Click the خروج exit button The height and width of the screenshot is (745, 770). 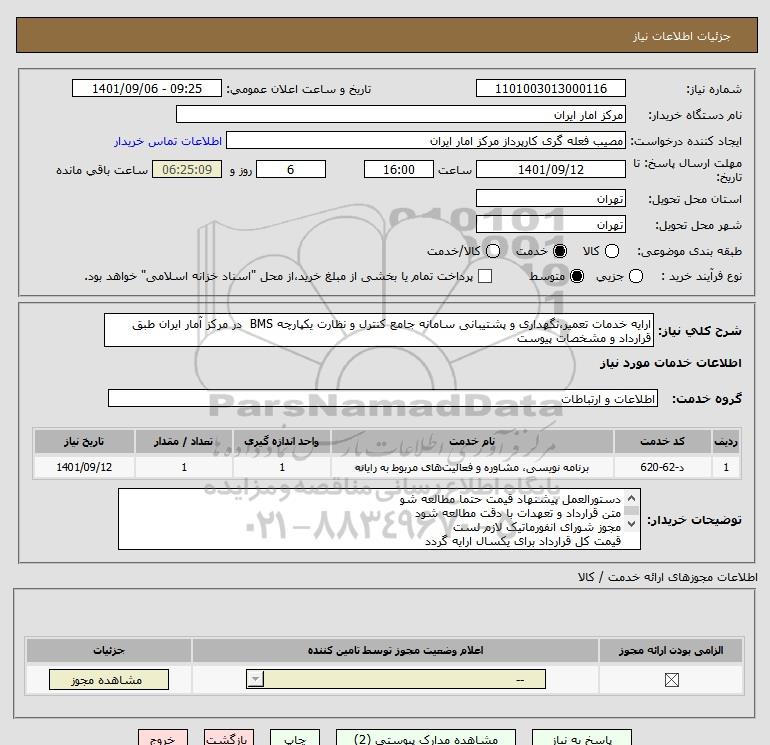[163, 738]
